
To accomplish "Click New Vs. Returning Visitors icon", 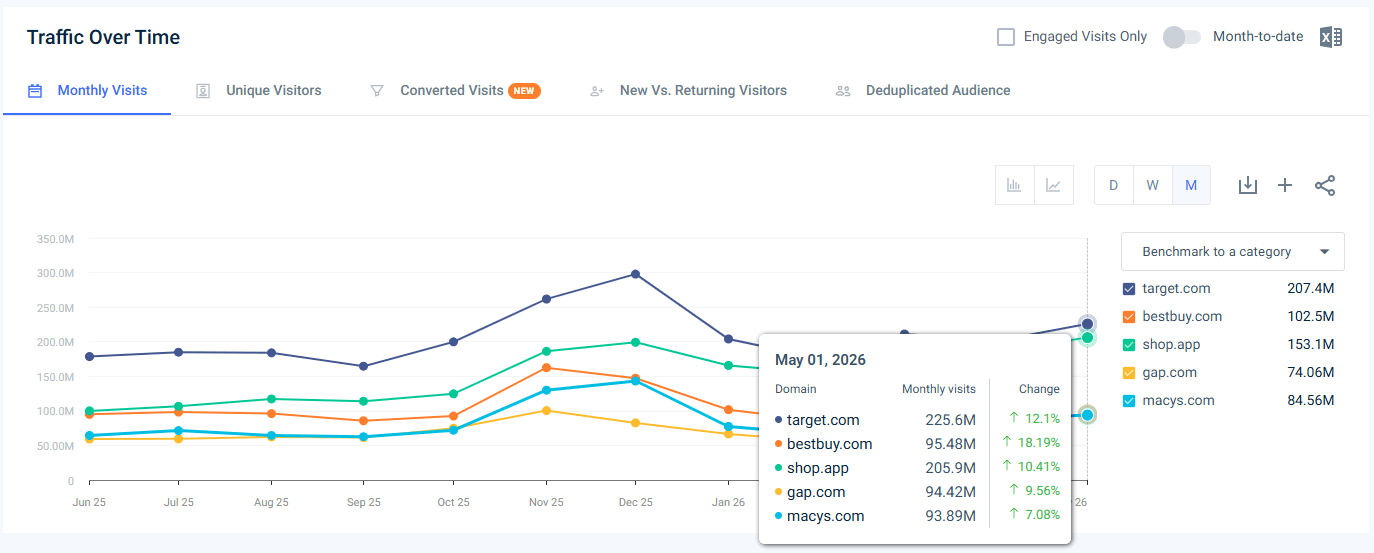I will coord(597,91).
